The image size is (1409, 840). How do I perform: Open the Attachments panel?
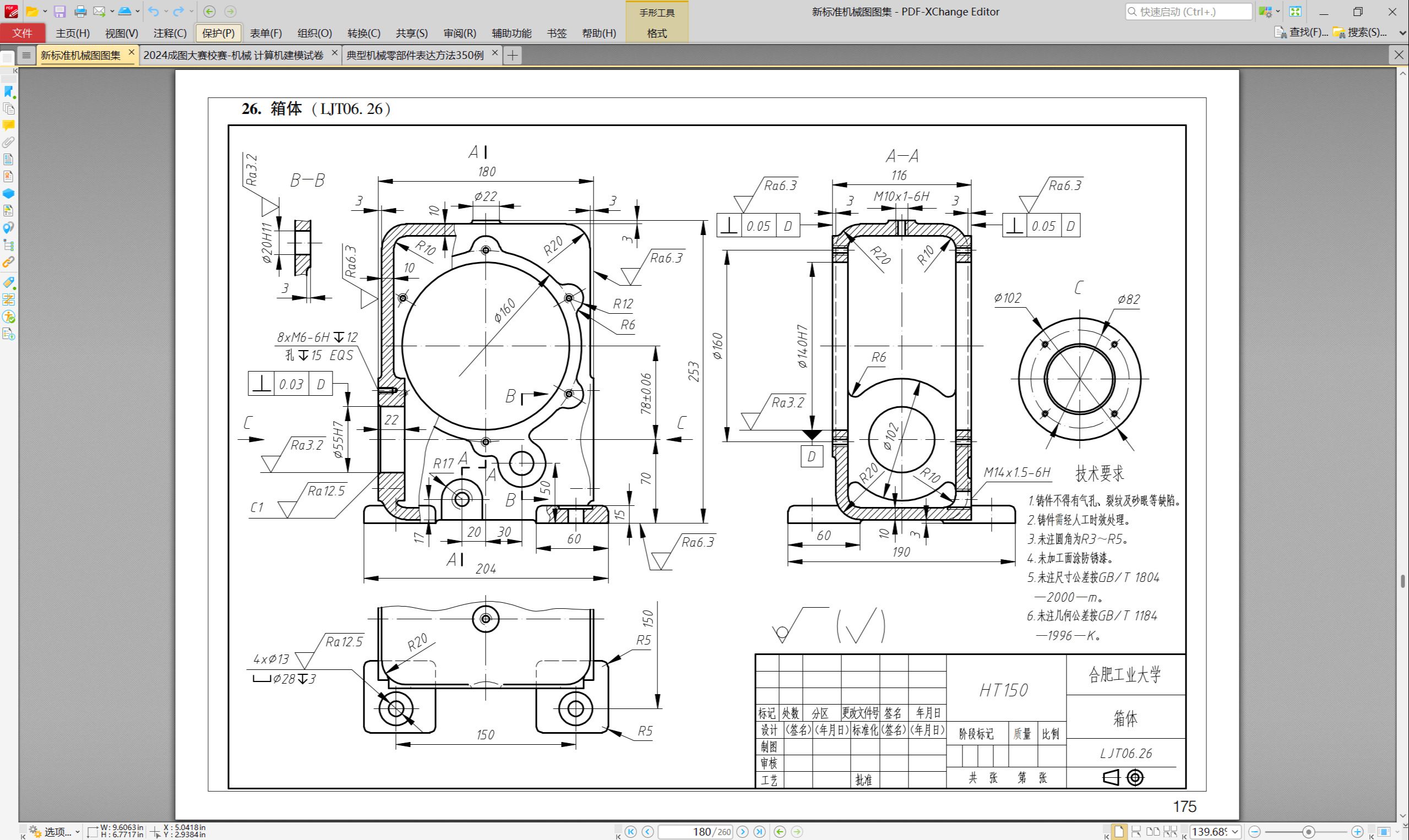point(7,142)
